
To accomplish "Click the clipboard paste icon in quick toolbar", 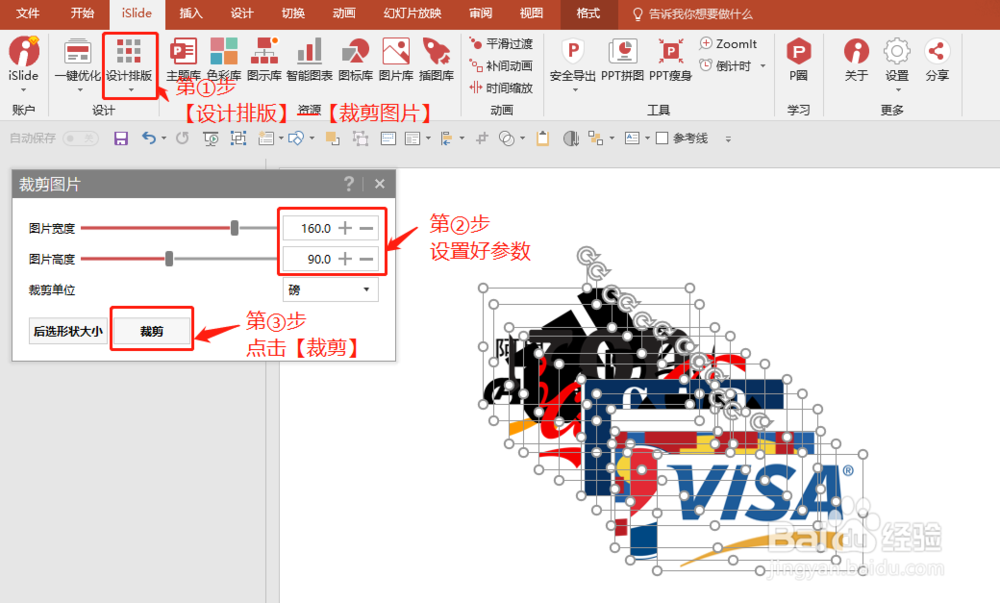I will click(543, 138).
